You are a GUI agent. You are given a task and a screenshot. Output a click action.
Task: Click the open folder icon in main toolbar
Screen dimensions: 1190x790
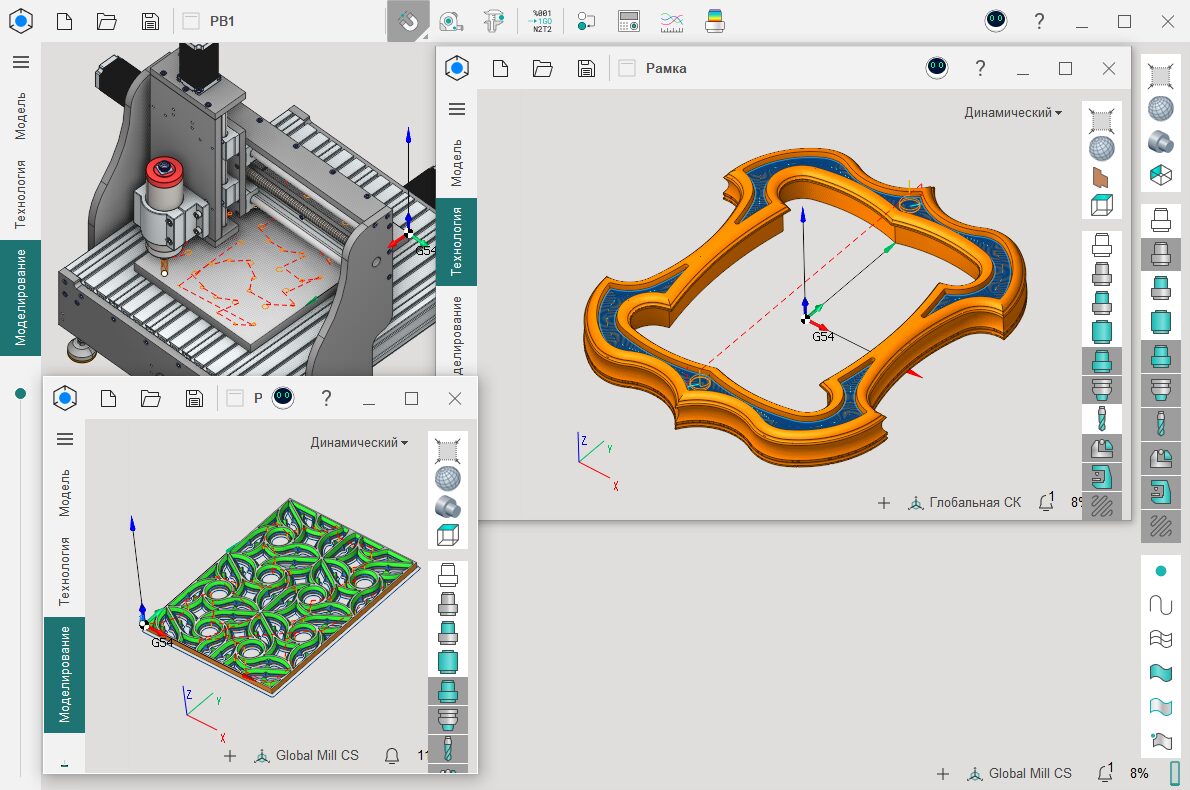107,21
